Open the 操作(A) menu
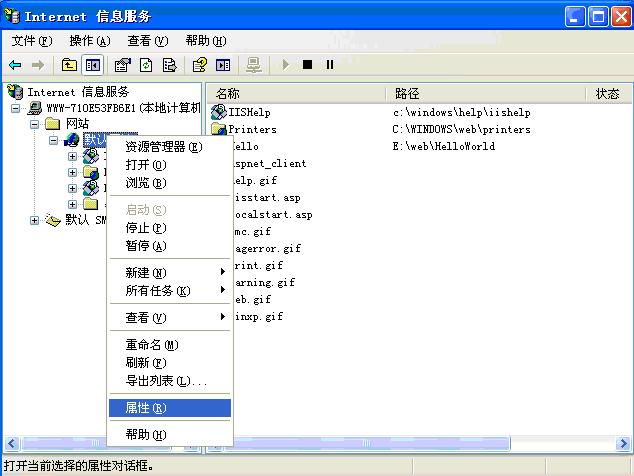This screenshot has height=476, width=634. (90, 41)
